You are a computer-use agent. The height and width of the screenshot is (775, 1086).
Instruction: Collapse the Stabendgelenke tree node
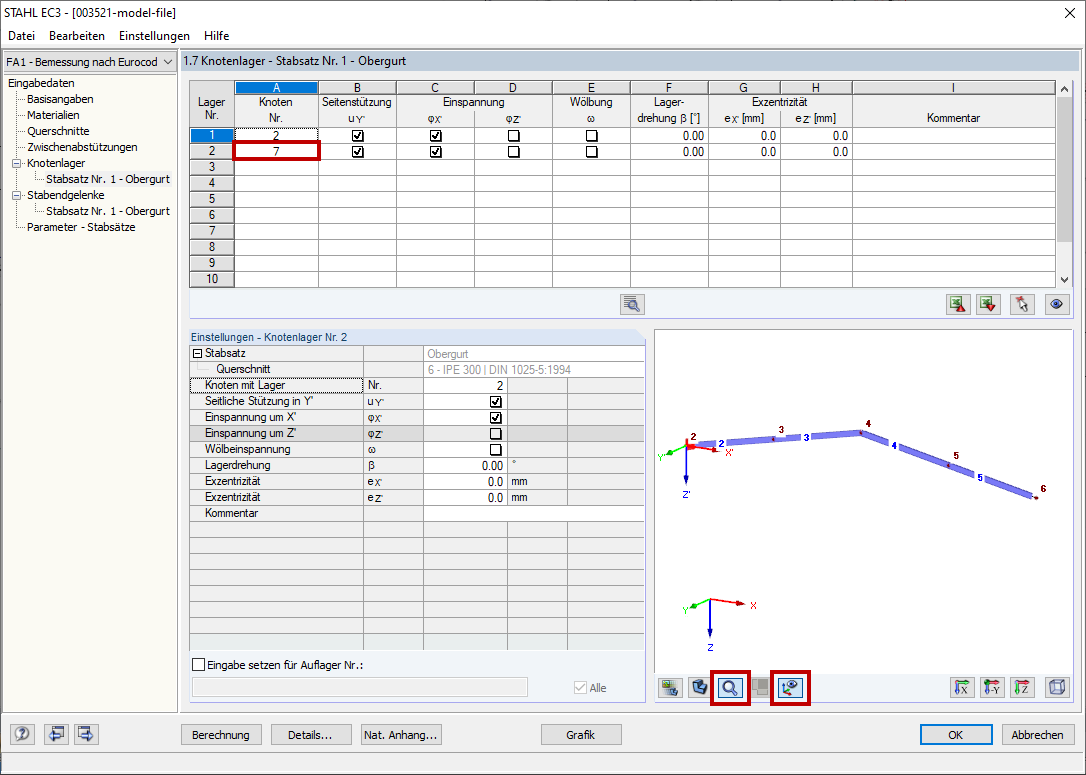tap(17, 195)
